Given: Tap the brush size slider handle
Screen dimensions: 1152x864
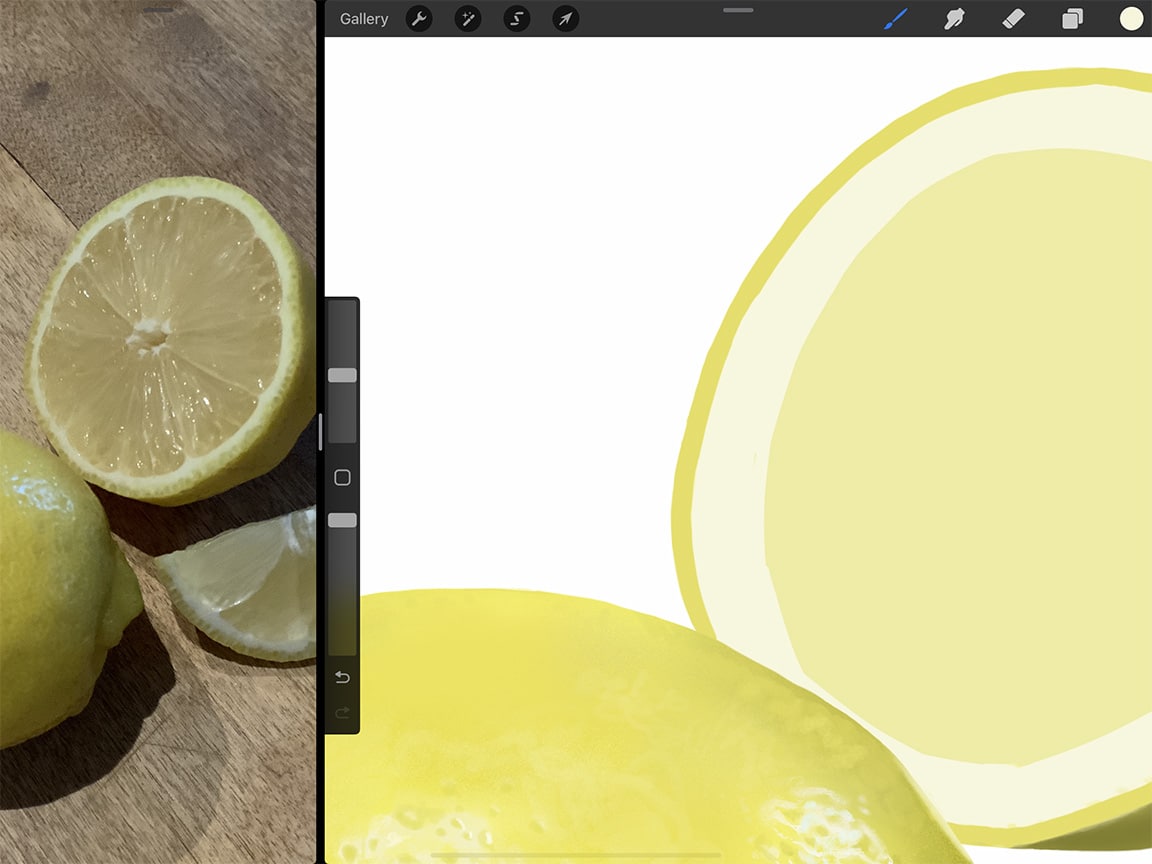Looking at the screenshot, I should point(342,374).
